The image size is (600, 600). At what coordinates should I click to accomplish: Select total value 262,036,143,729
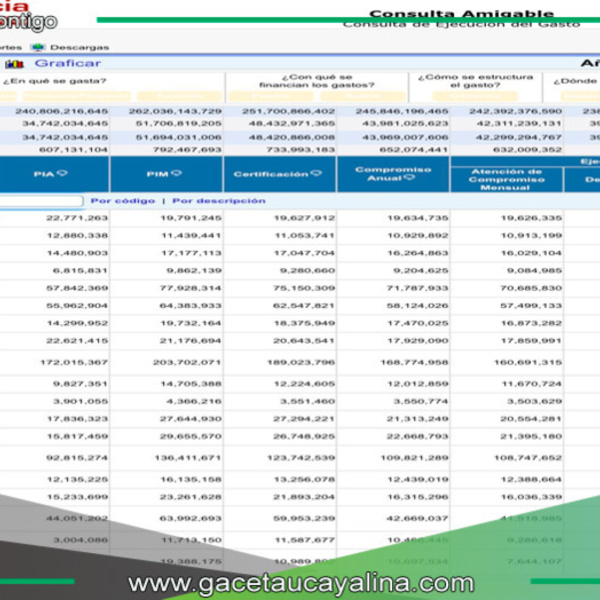tap(175, 111)
